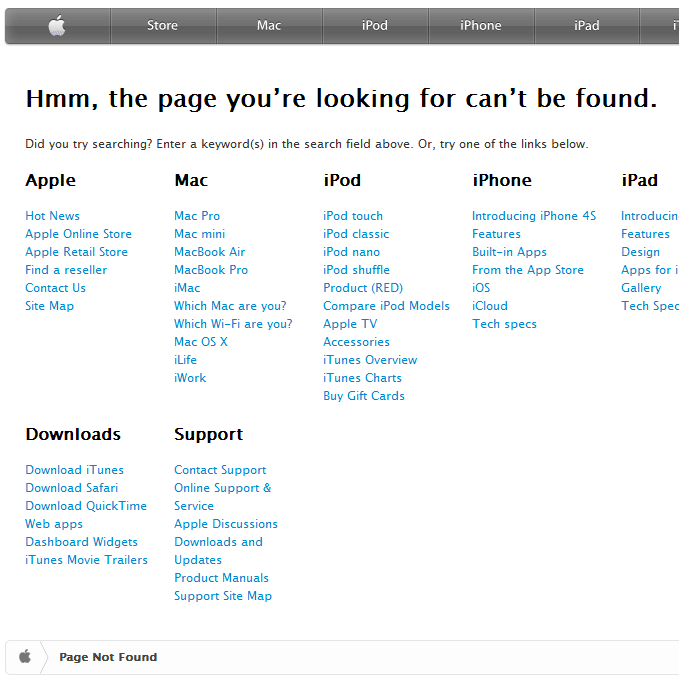Open Introducing iPhone 4S link
Screen dimensions: 679x679
tap(534, 216)
